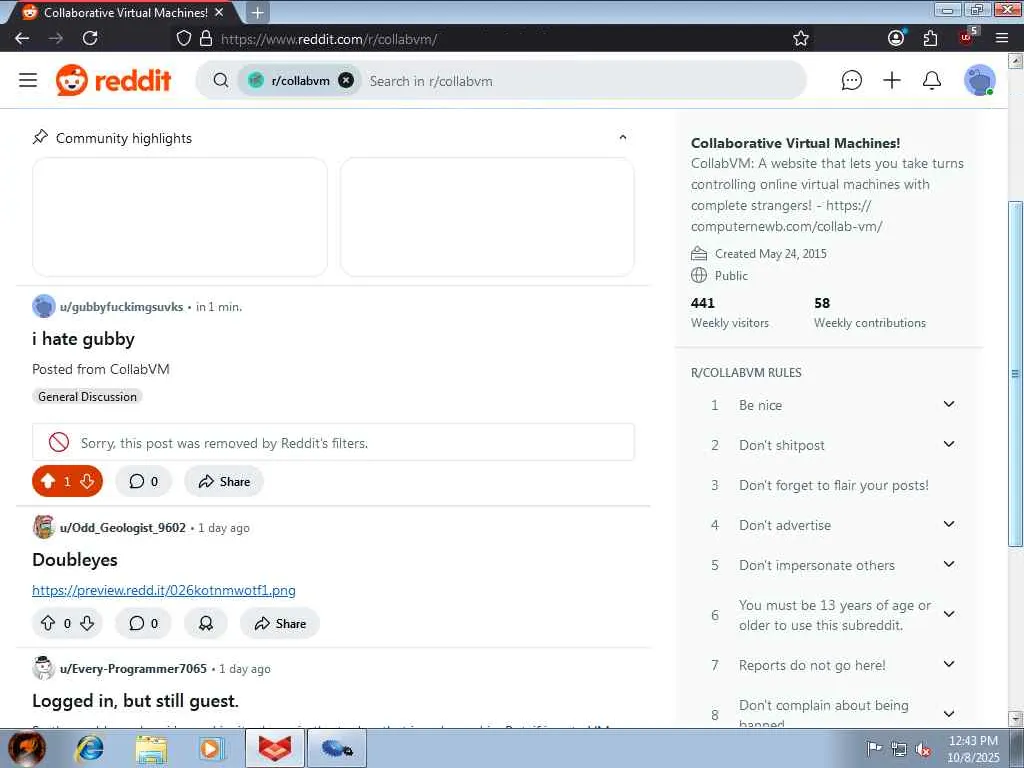
Task: Give award to the Doubleyes post
Action: point(206,623)
